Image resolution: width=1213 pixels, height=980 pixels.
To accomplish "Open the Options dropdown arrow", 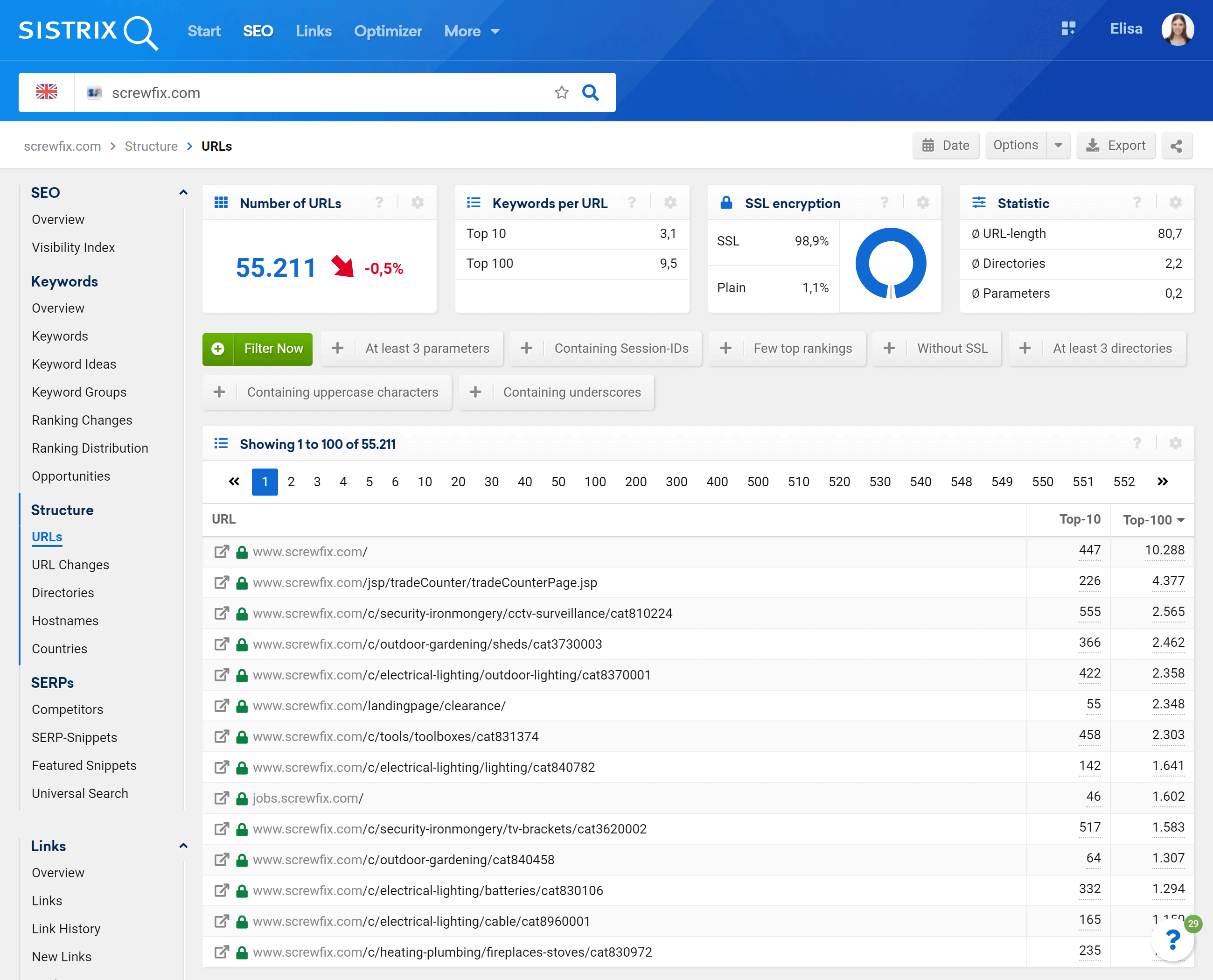I will [x=1058, y=146].
